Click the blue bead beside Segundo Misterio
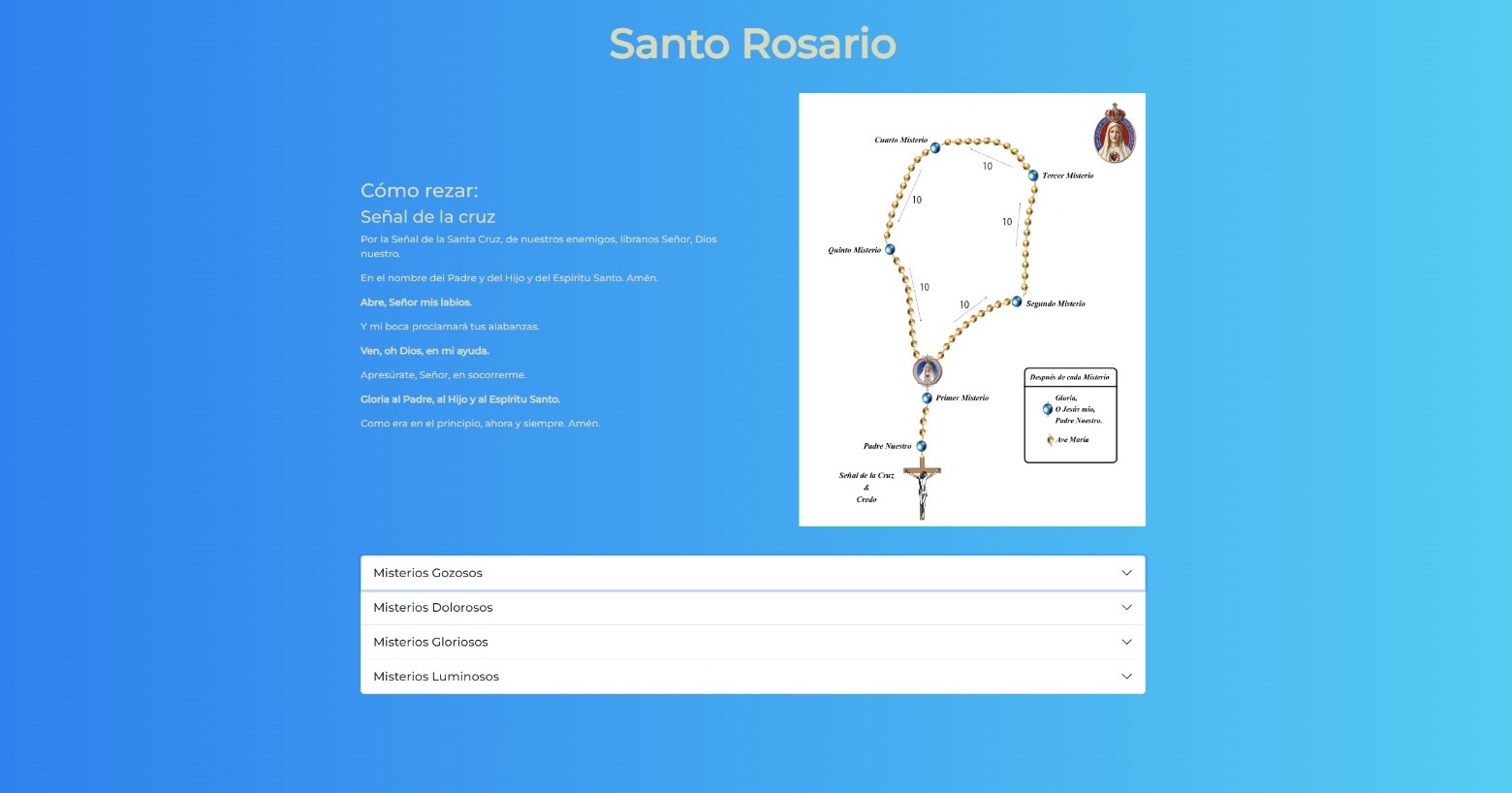The height and width of the screenshot is (793, 1512). (x=1017, y=302)
